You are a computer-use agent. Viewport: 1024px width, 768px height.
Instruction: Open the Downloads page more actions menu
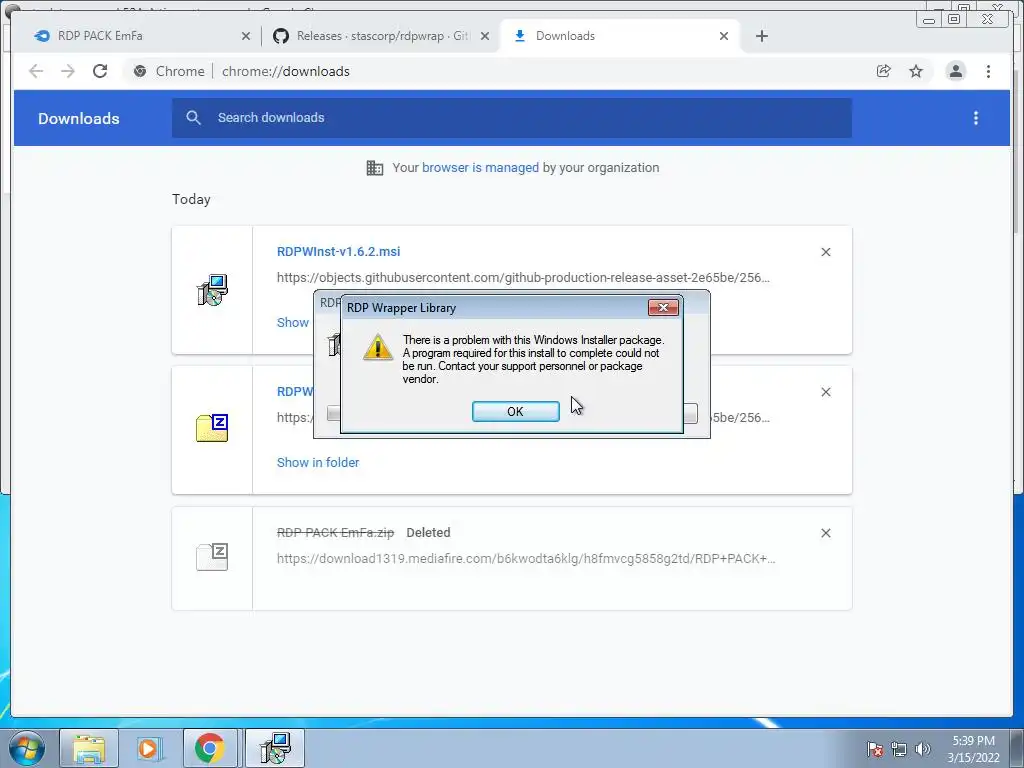(976, 118)
